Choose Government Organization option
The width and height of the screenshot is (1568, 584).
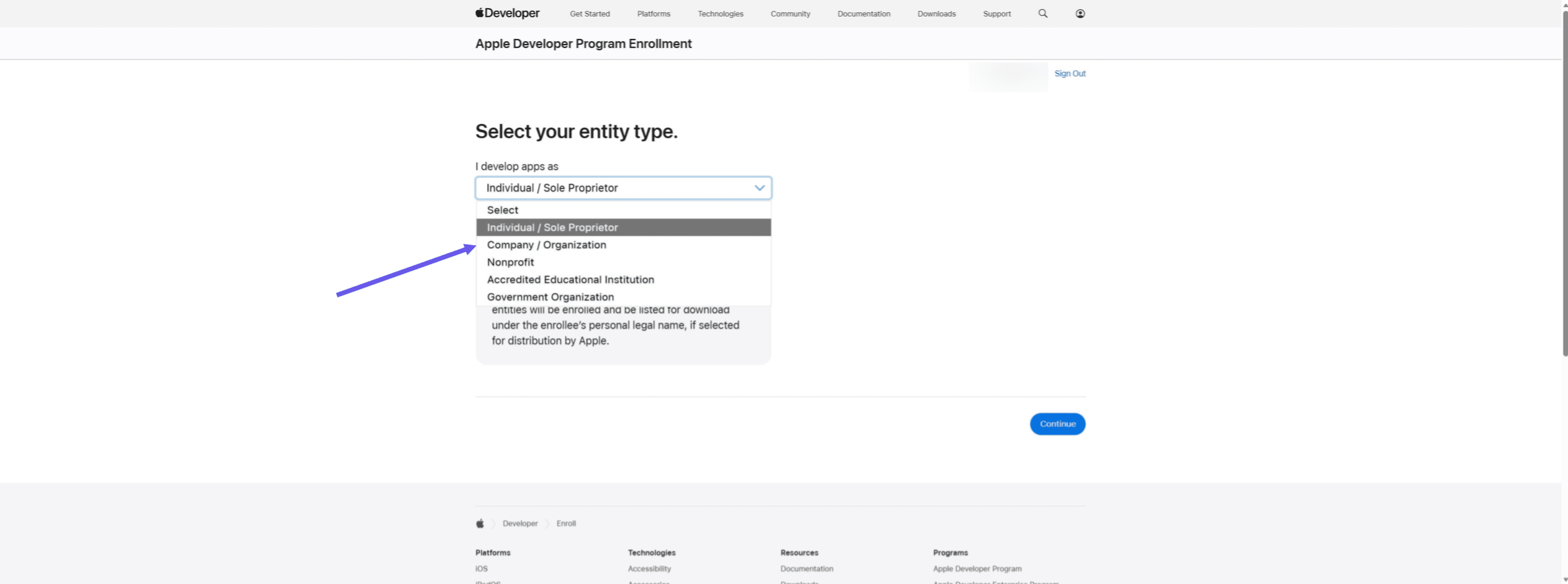(623, 297)
